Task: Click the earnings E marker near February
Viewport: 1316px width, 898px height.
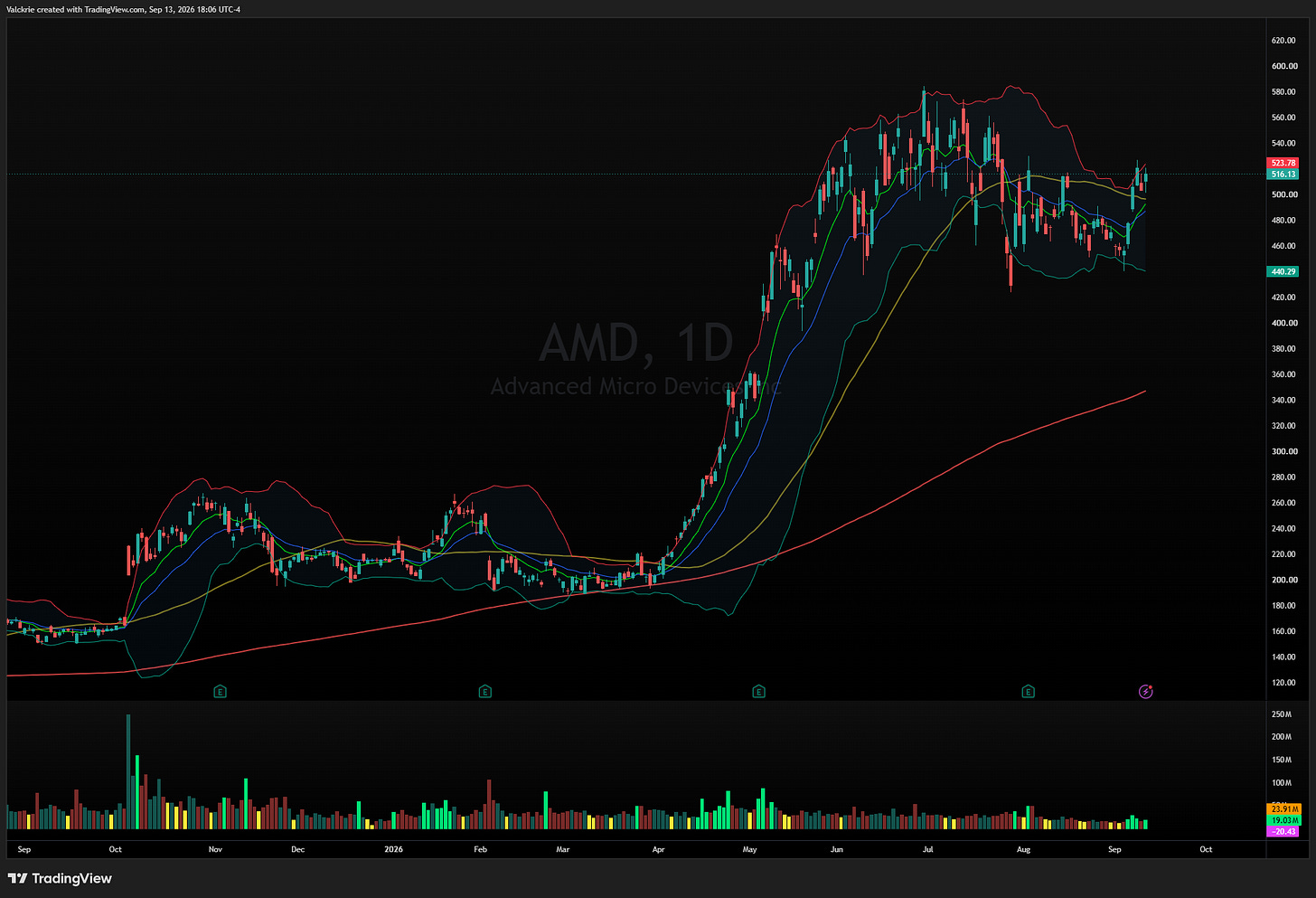Action: [x=485, y=692]
